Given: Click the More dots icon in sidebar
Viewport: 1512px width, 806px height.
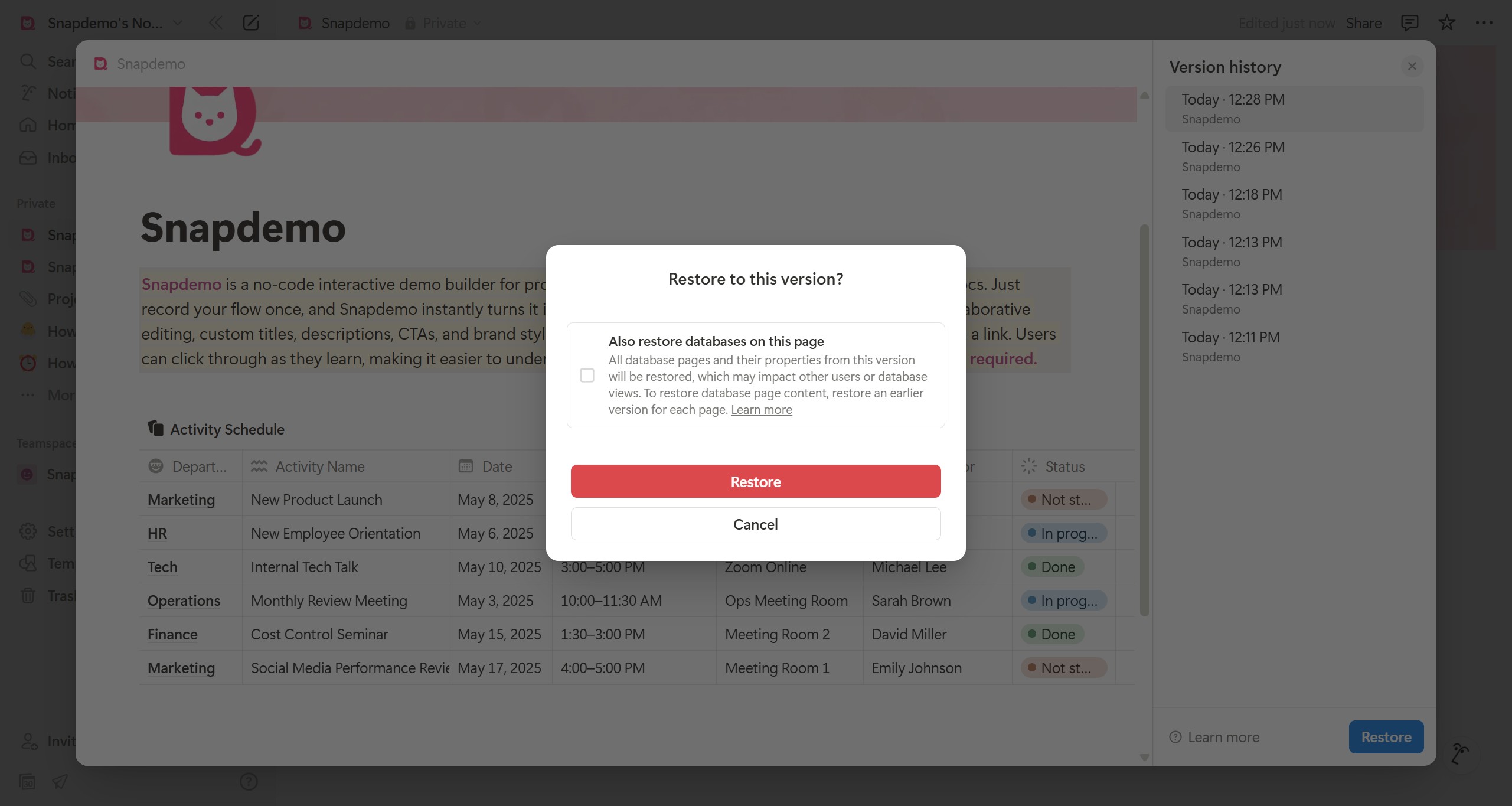Looking at the screenshot, I should pos(28,395).
